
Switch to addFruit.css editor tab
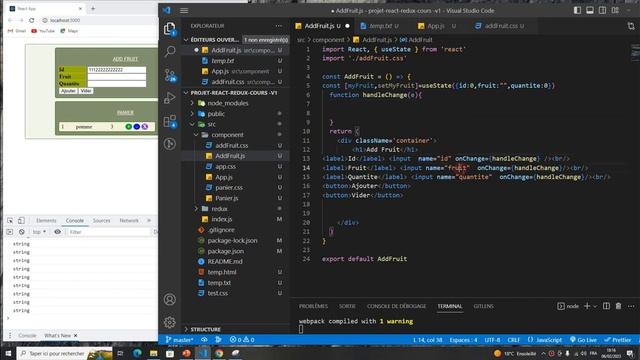500,26
